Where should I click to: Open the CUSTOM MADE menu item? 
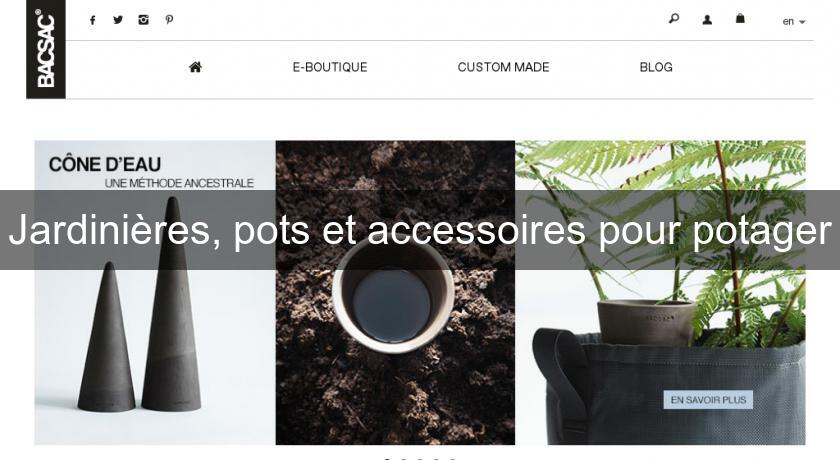[x=504, y=67]
